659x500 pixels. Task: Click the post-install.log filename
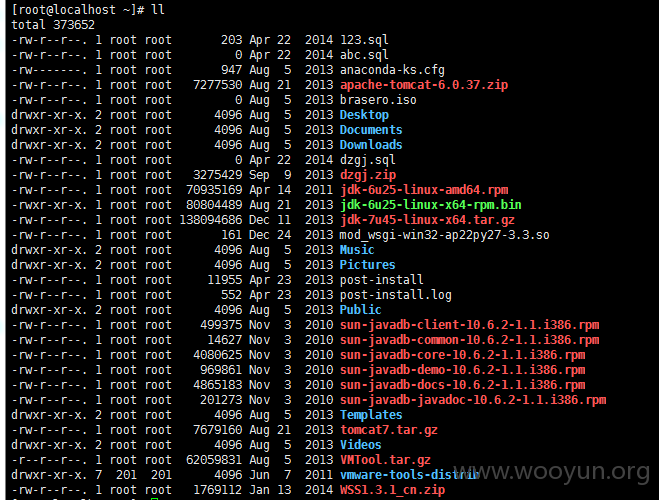(x=395, y=295)
